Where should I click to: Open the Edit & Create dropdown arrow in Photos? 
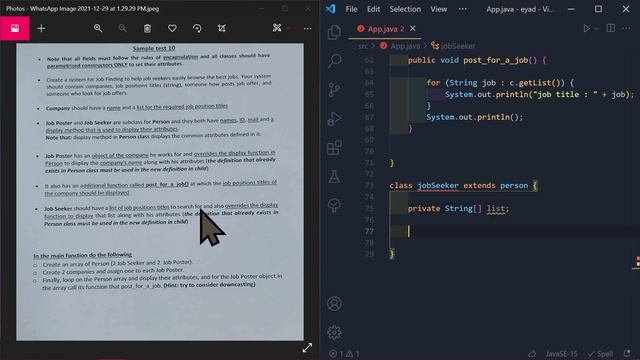pyautogui.click(x=288, y=28)
